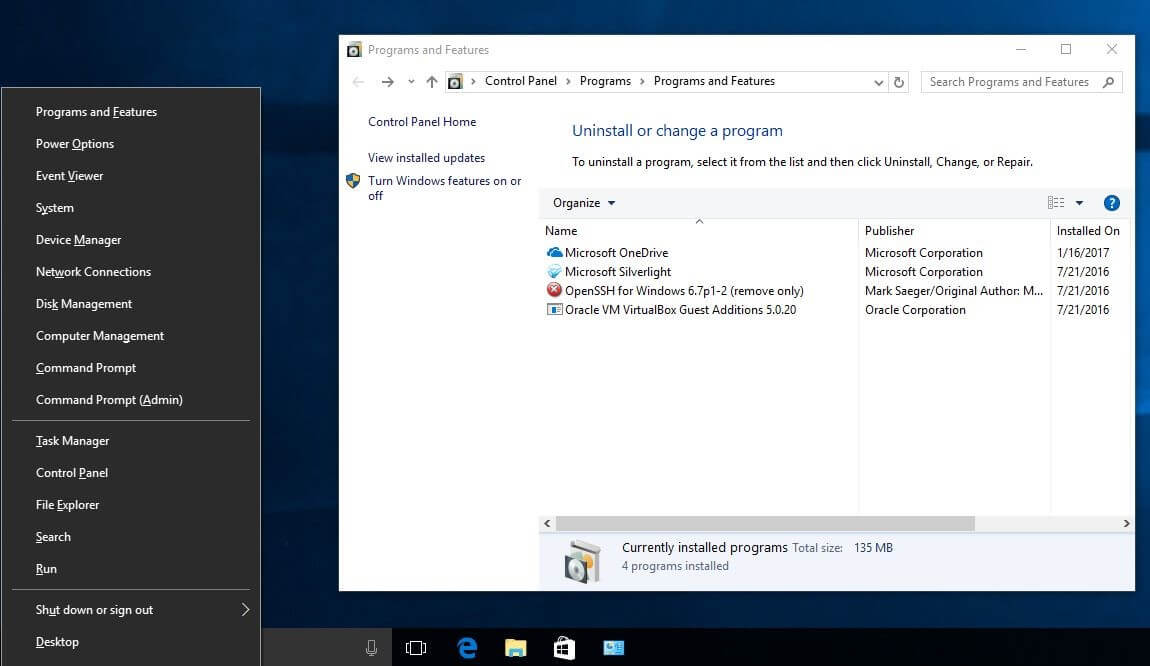Click the change view layout icon
1150x666 pixels.
[1056, 202]
